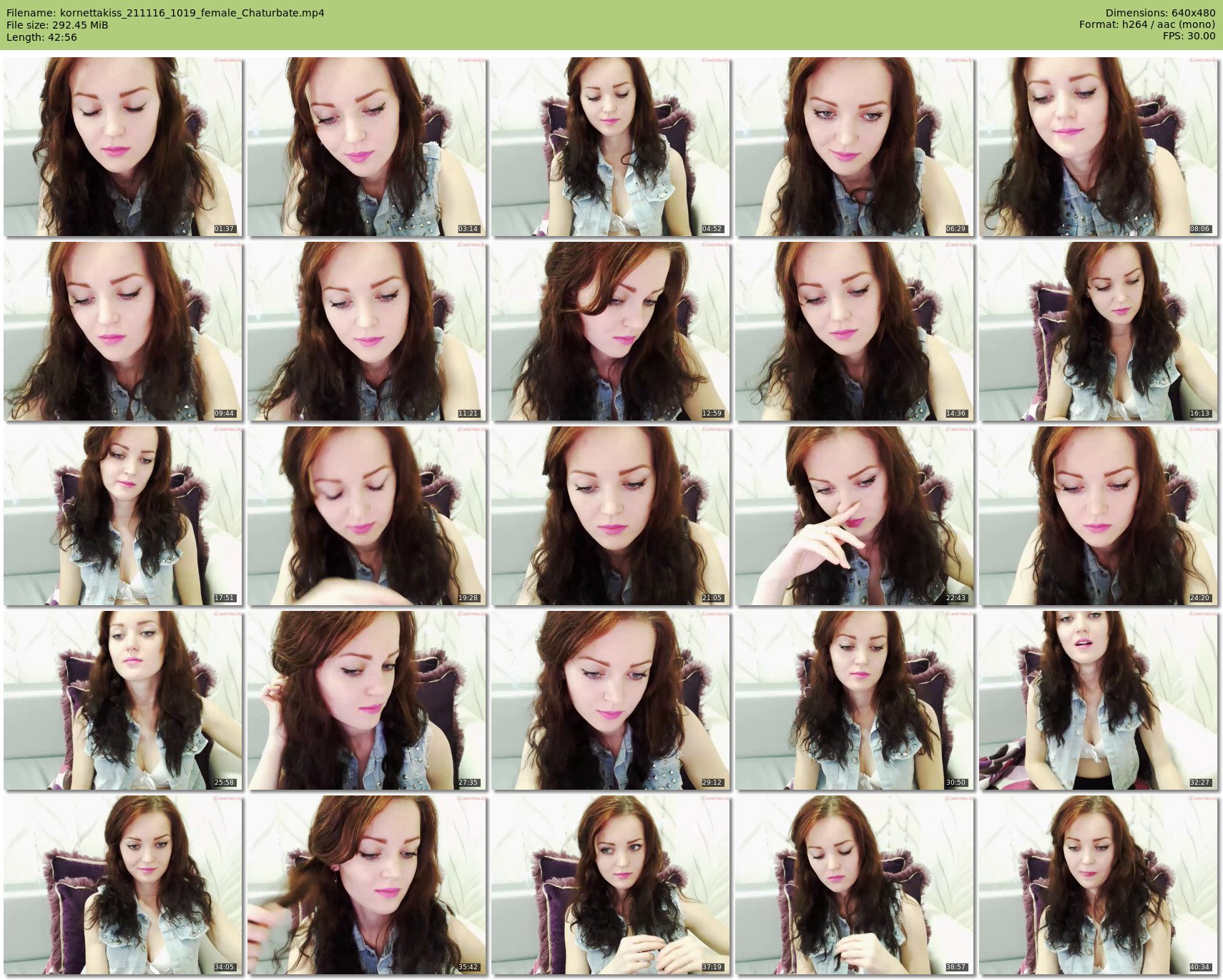This screenshot has width=1223, height=980.
Task: Open the frame at 03:14
Action: click(x=367, y=147)
